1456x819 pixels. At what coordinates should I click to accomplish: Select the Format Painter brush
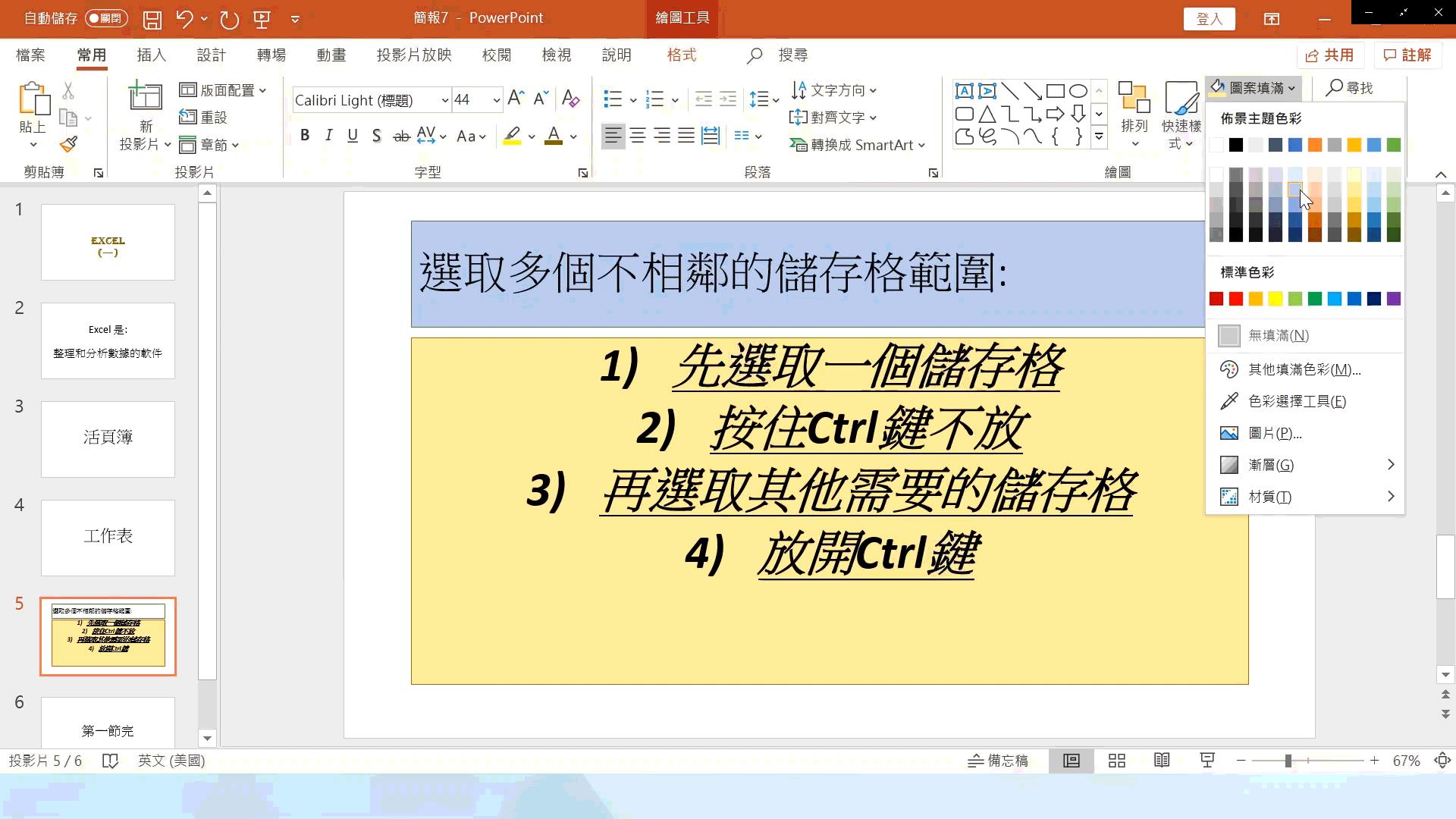68,144
